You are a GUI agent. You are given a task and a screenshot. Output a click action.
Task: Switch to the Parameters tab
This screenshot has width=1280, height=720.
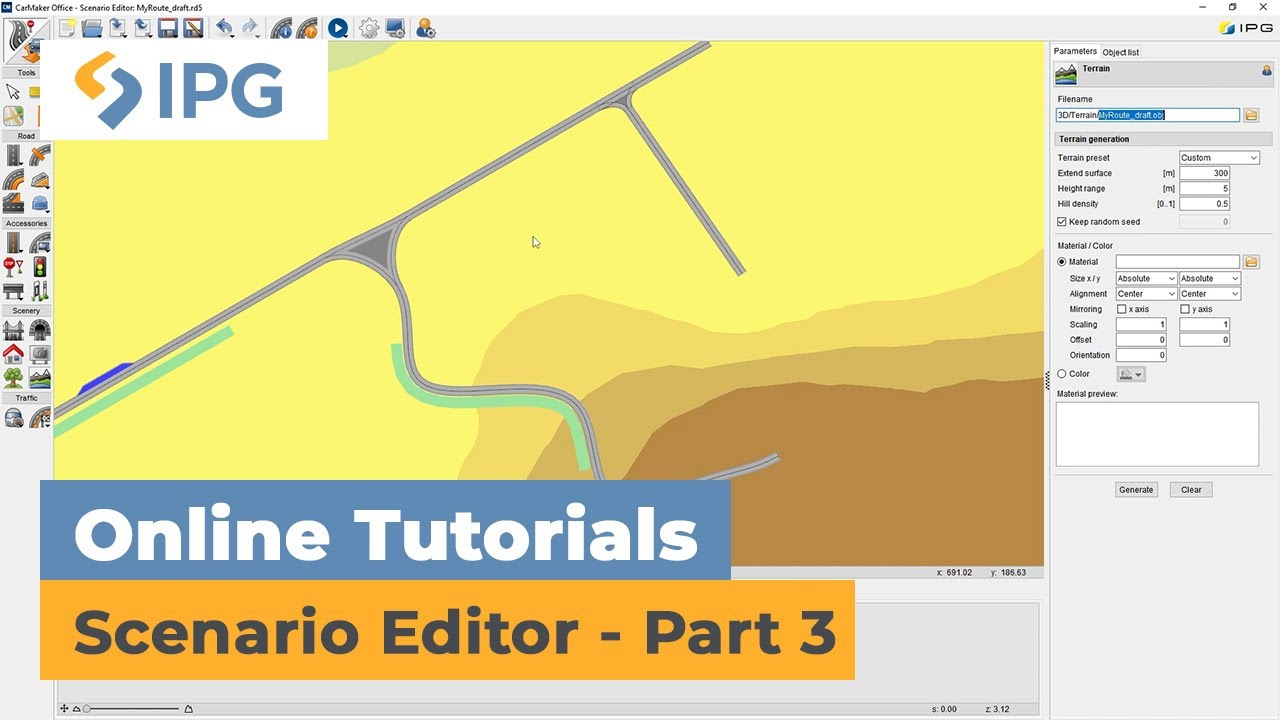(x=1075, y=51)
